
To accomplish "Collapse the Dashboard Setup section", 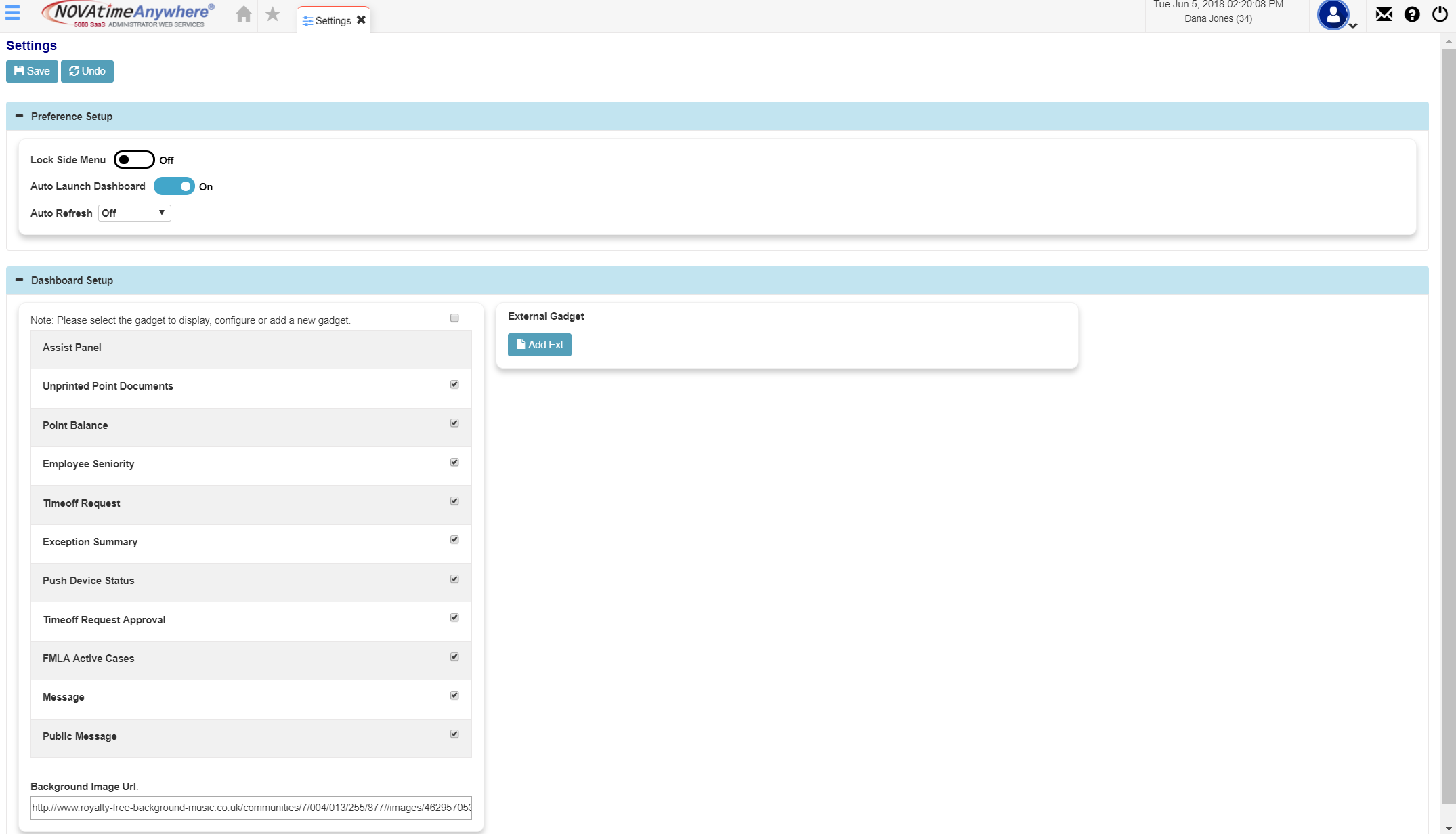I will coord(19,280).
